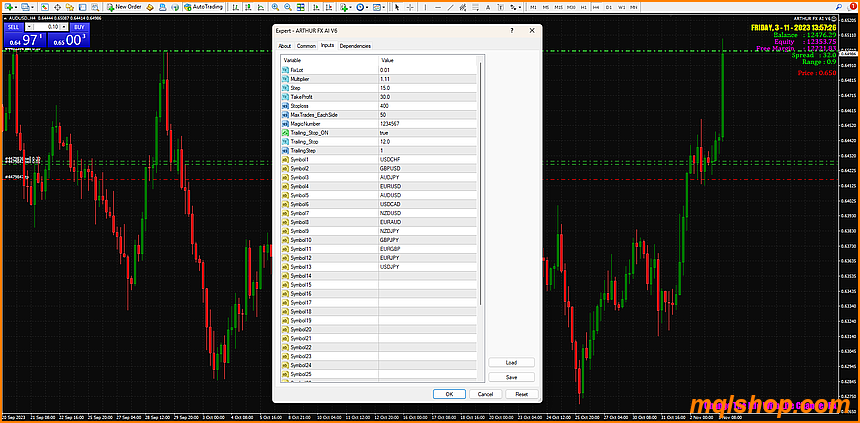Viewport: 860px width, 423px height.
Task: Open the periods clock dropdown
Action: tap(364, 7)
